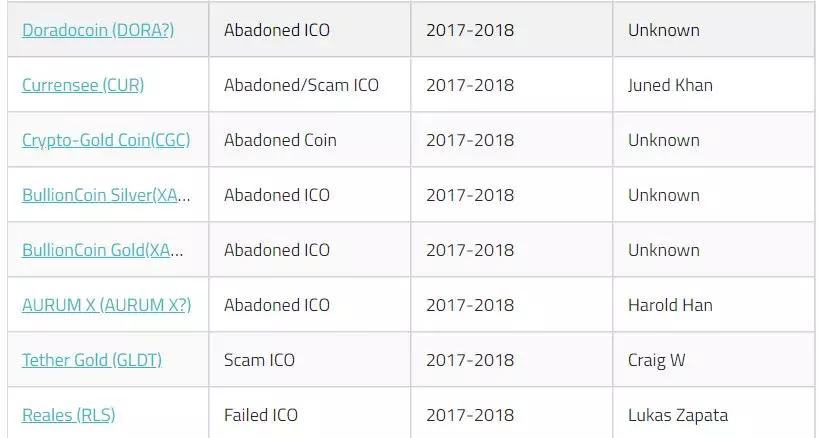Click the Failed ICO status cell
This screenshot has width=818, height=438.
[261, 415]
